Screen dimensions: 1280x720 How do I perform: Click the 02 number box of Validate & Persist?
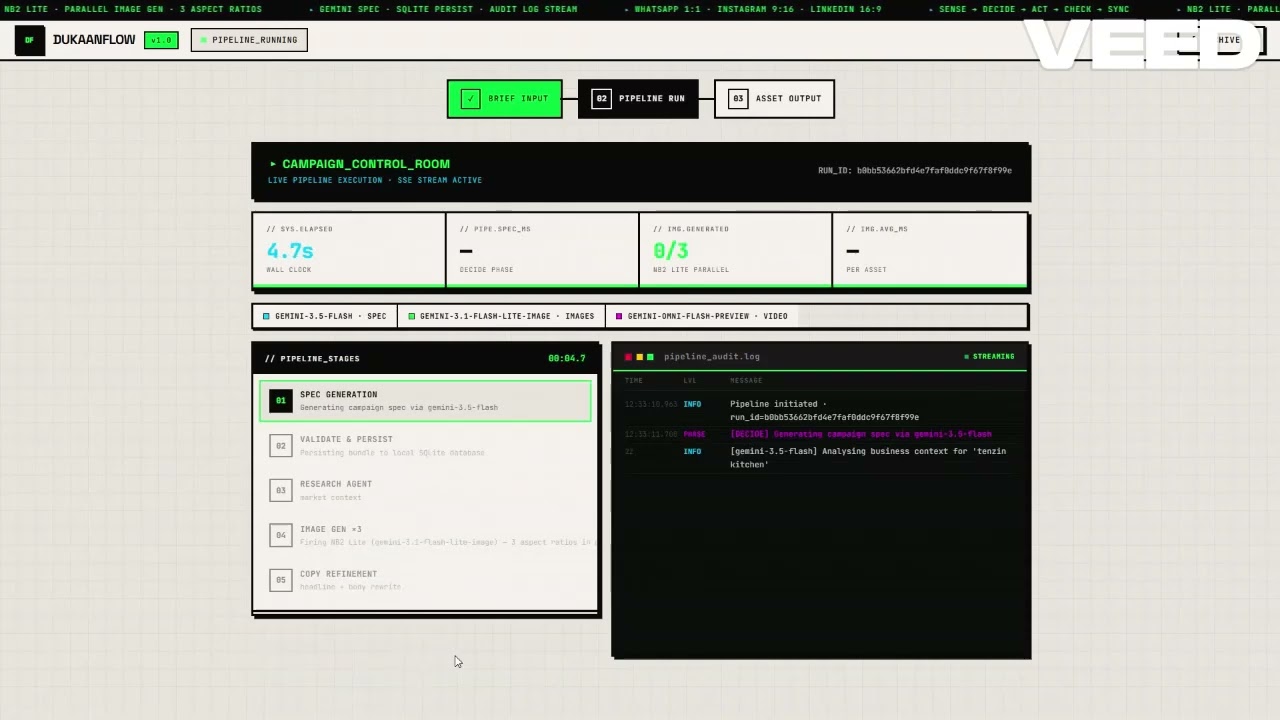[x=281, y=445]
